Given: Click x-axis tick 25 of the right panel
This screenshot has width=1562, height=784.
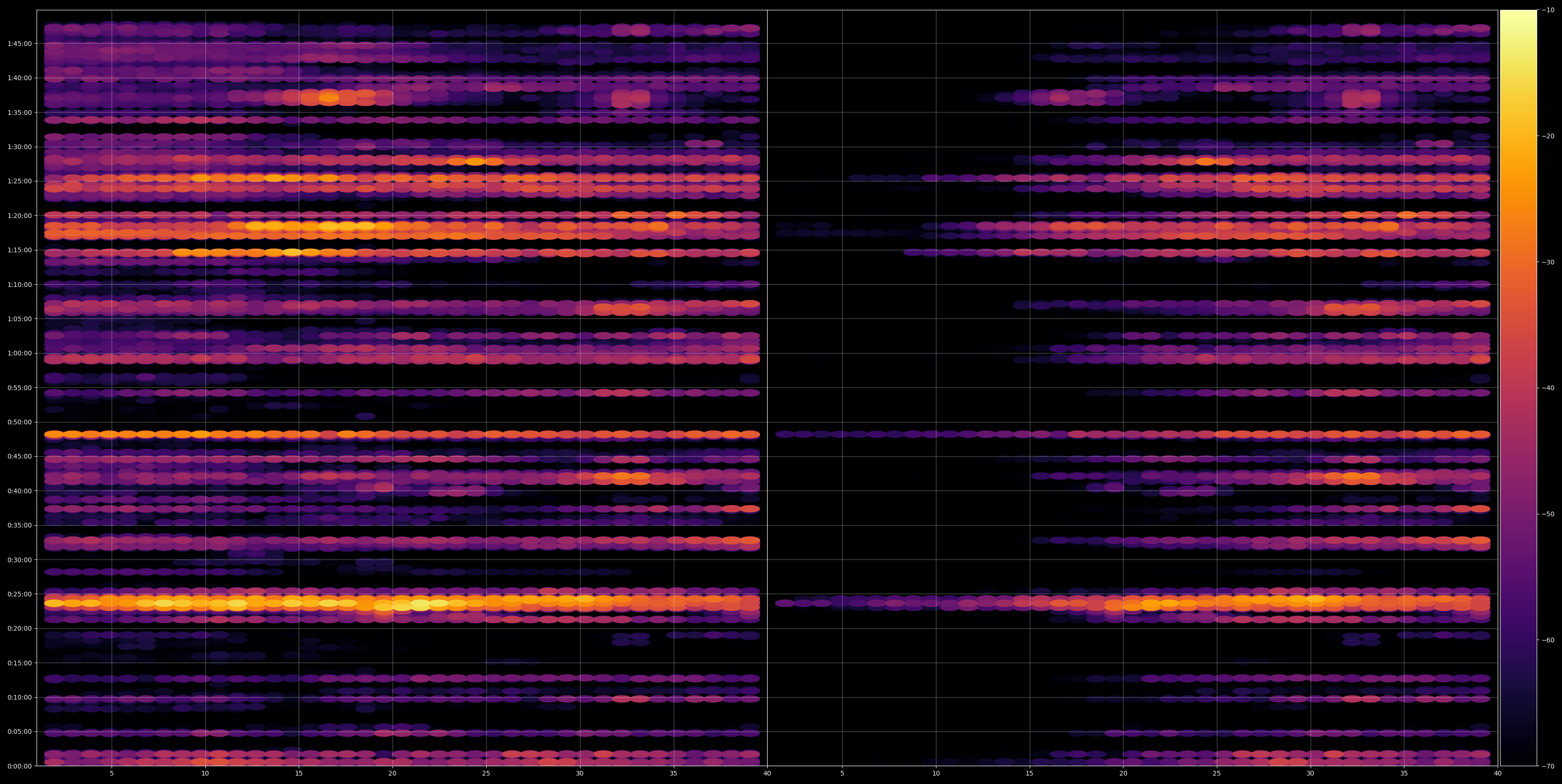Looking at the screenshot, I should point(1217,773).
